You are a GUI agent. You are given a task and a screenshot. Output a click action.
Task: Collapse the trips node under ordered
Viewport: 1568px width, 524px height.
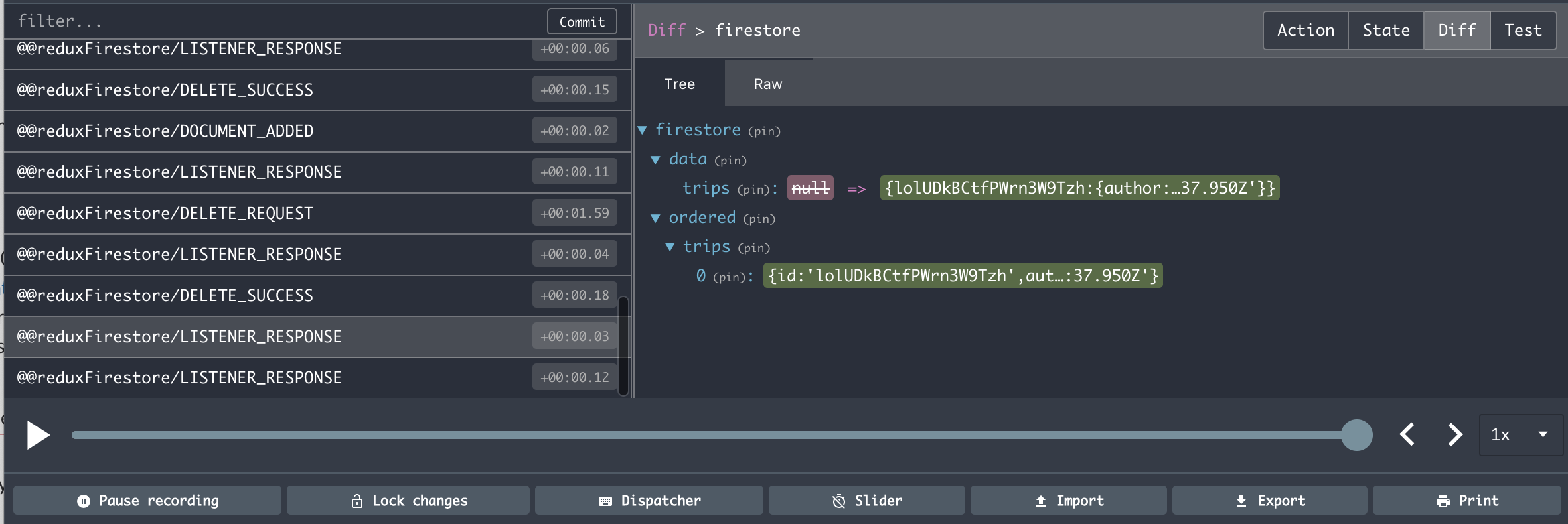pos(670,247)
